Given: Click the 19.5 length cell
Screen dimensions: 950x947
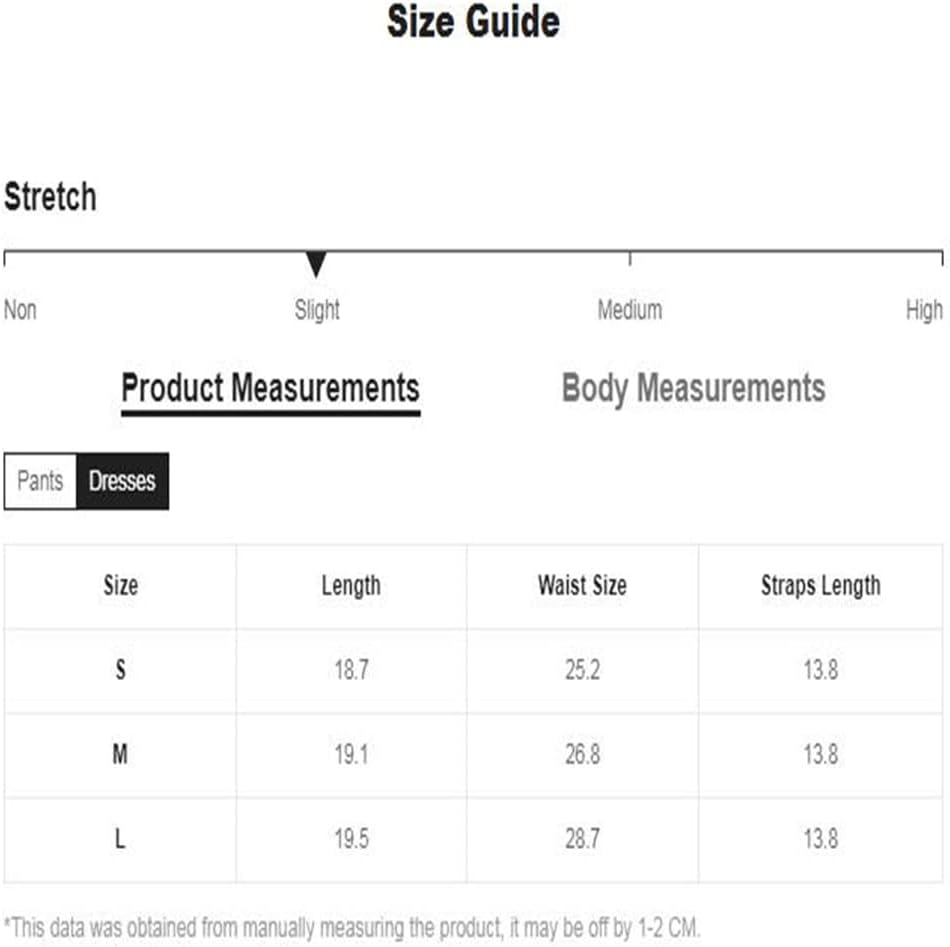Looking at the screenshot, I should tap(351, 839).
